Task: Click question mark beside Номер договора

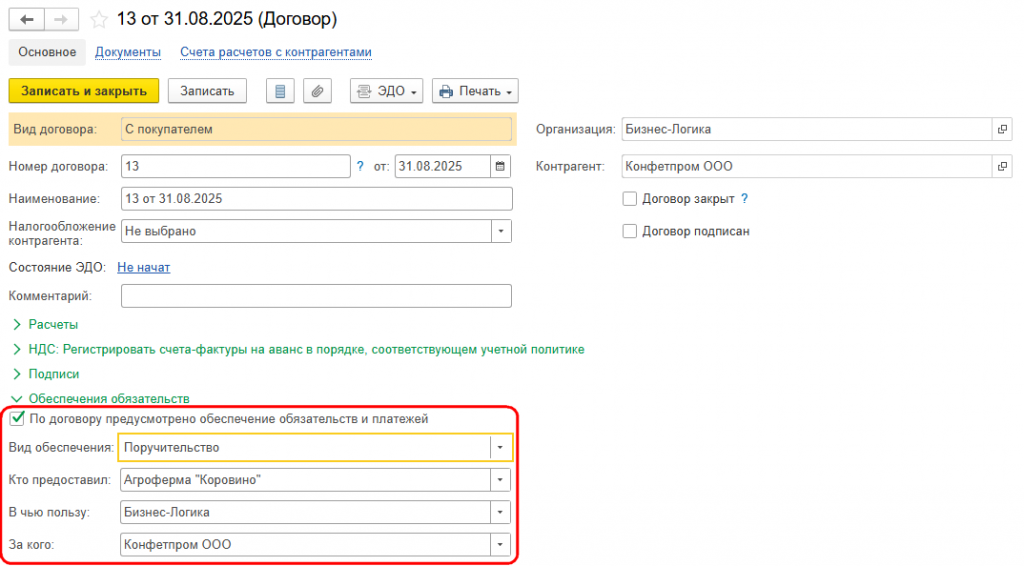Action: (360, 166)
